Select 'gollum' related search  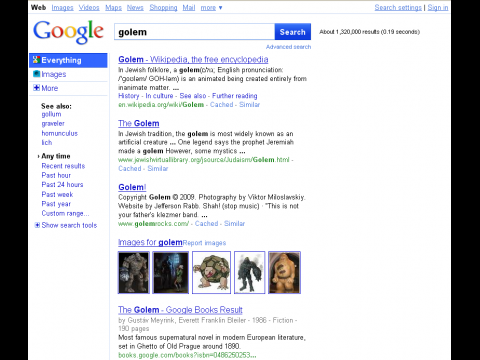point(51,114)
